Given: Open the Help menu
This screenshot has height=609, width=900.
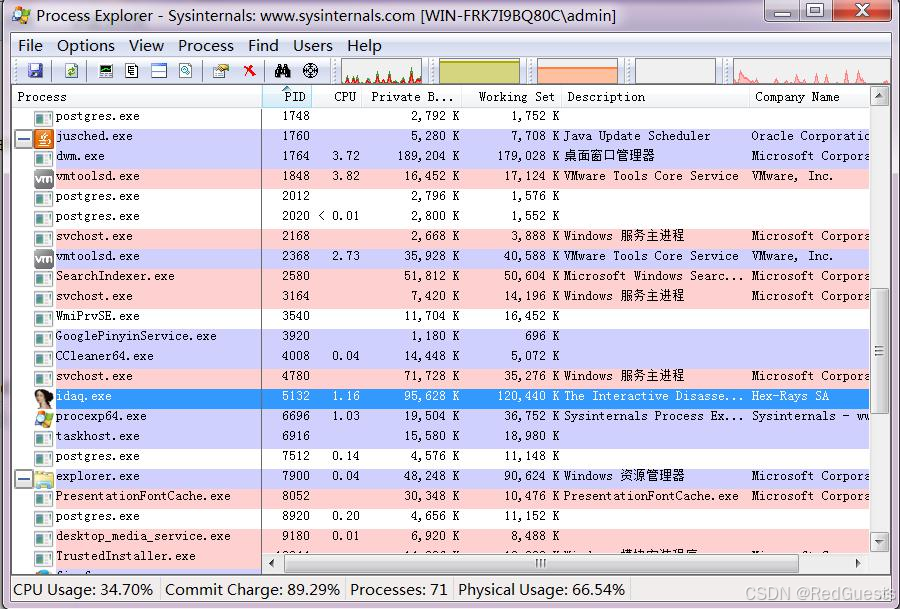Looking at the screenshot, I should pos(364,45).
